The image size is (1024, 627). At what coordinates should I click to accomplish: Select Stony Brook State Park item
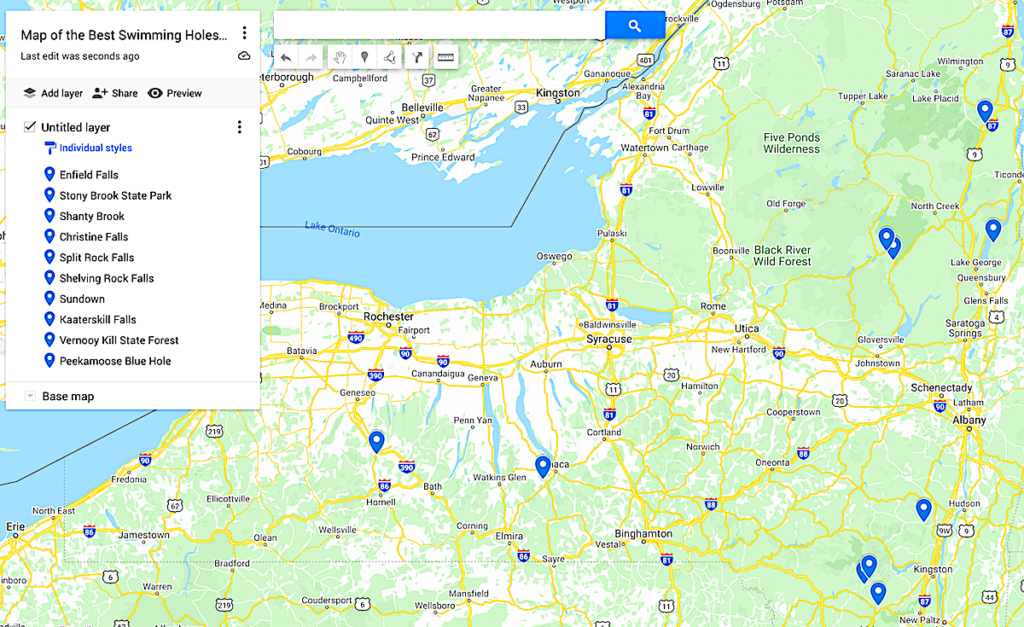[116, 195]
